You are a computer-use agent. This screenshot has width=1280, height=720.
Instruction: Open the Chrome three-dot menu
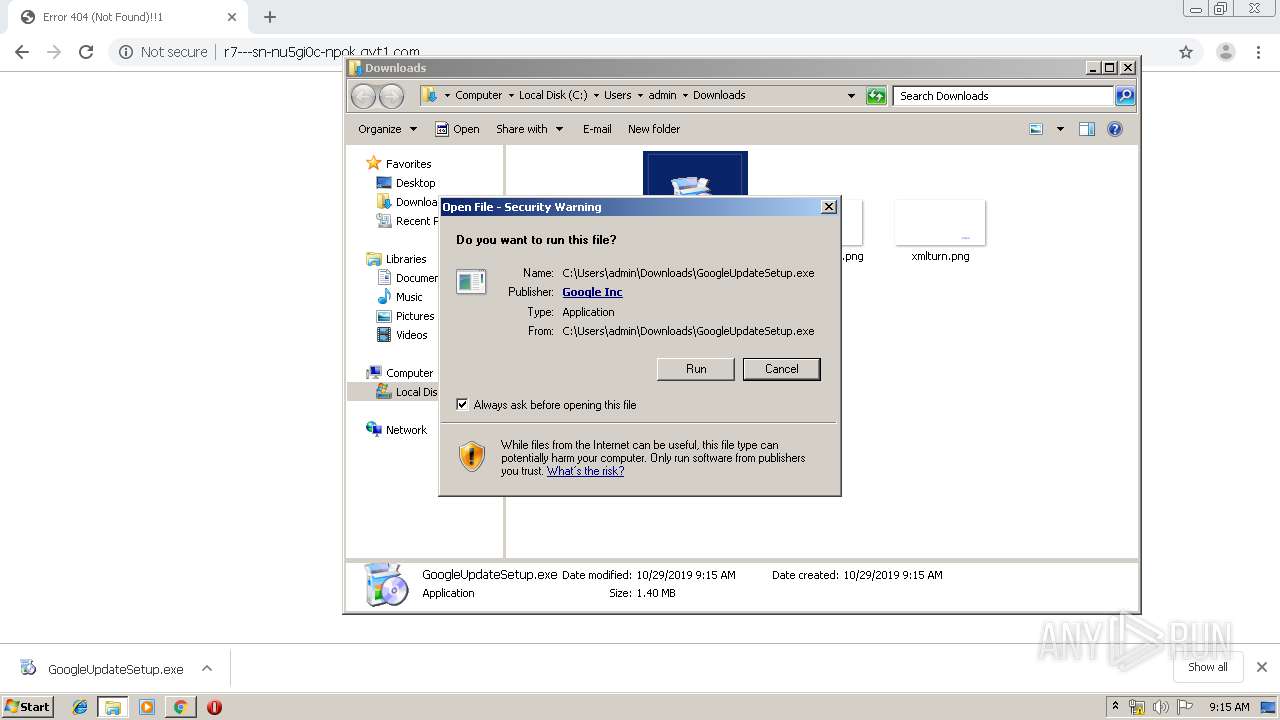point(1258,52)
